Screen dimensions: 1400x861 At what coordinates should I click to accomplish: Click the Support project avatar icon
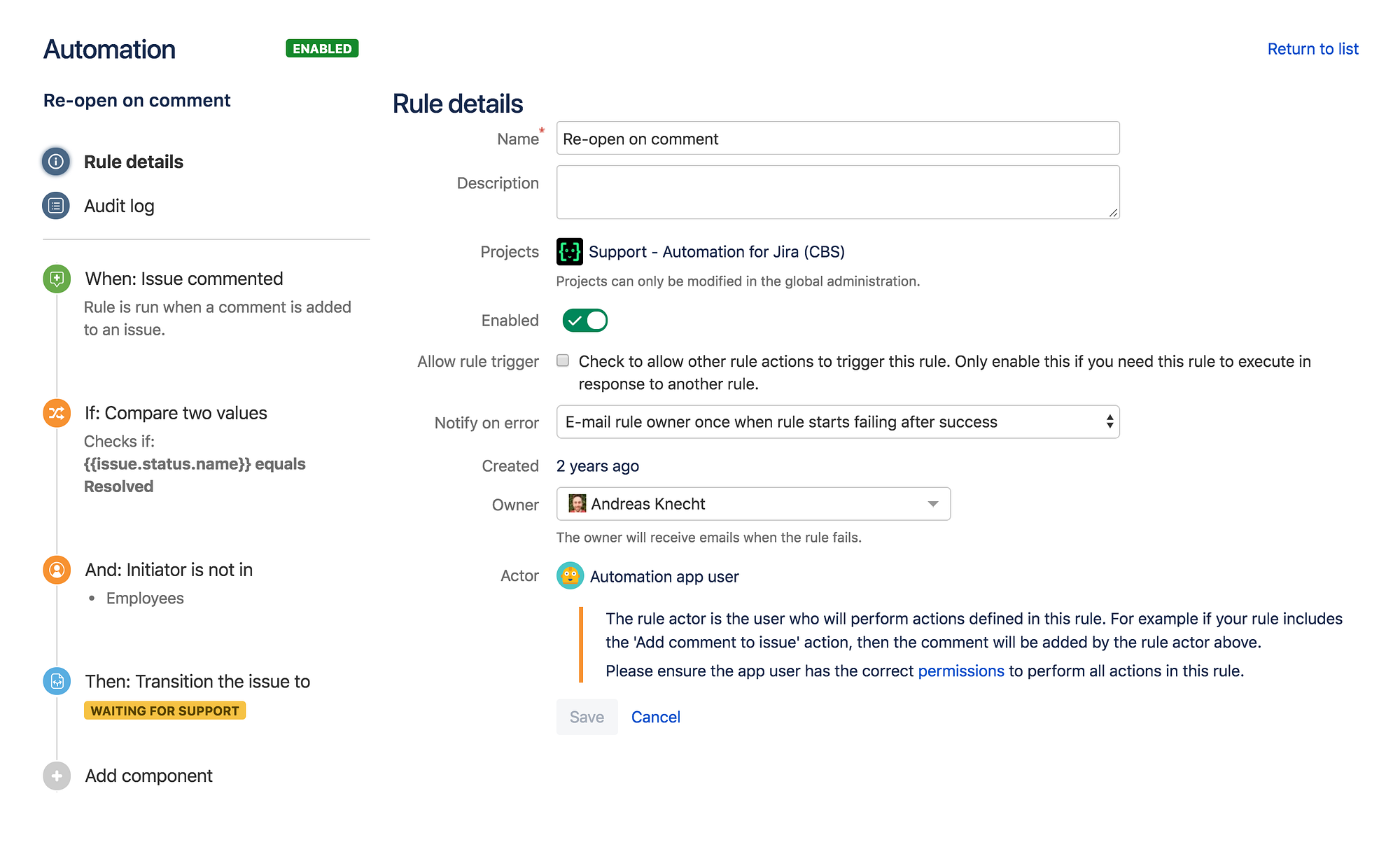coord(569,251)
